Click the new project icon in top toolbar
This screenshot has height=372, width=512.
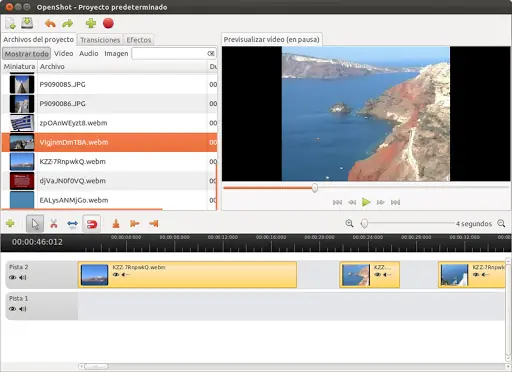pos(10,23)
